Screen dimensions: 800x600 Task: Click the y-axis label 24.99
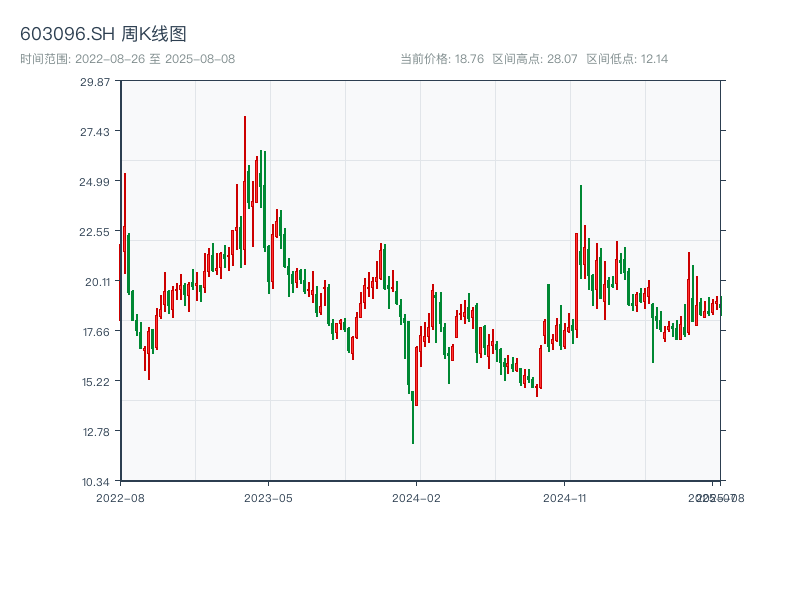(x=94, y=182)
